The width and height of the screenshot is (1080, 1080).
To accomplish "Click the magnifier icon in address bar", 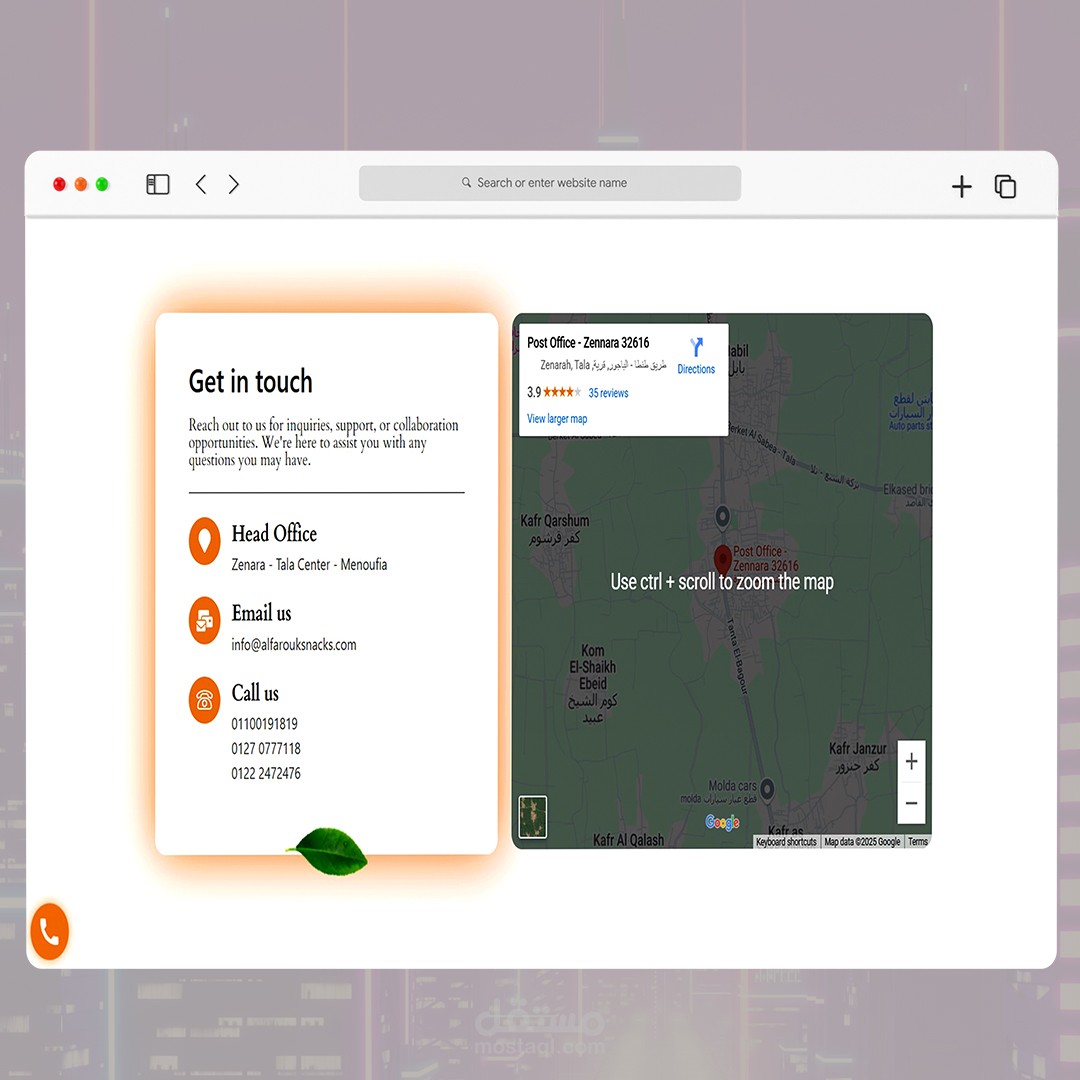I will 466,183.
